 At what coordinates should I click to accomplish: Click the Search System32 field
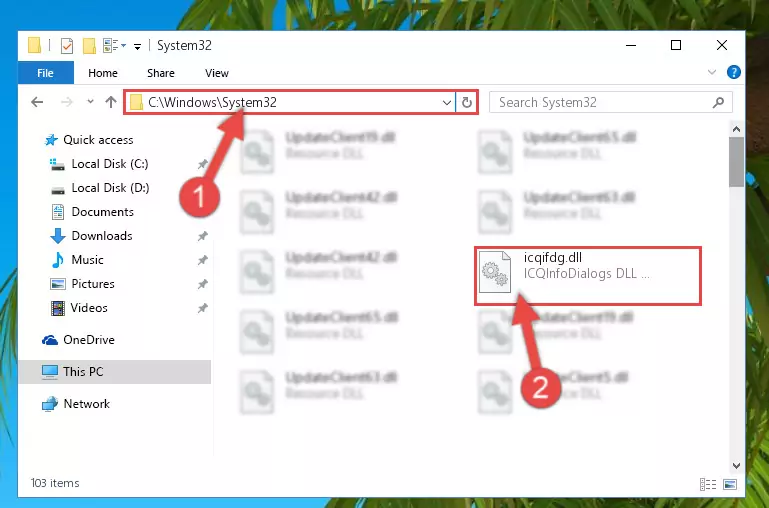click(x=611, y=102)
